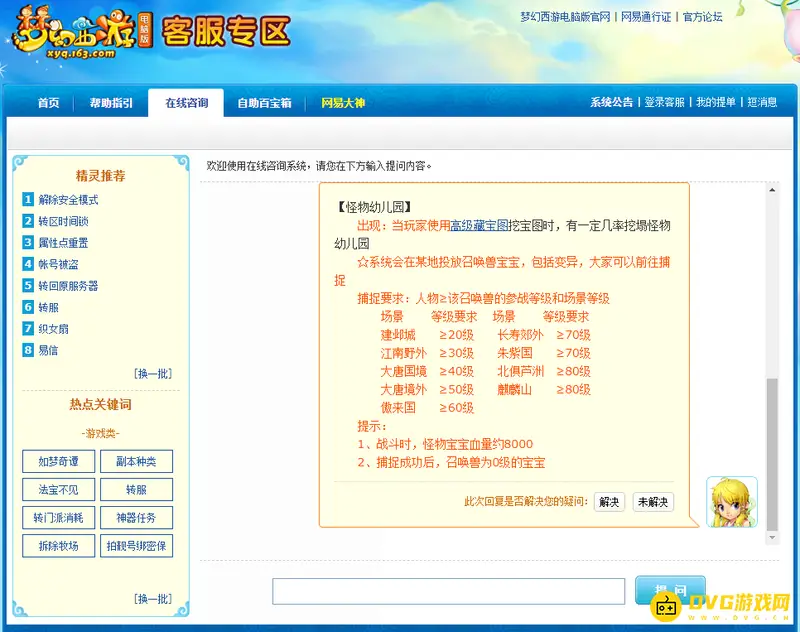
Task: Click the 建邺城 scene entry
Action: pyautogui.click(x=398, y=335)
